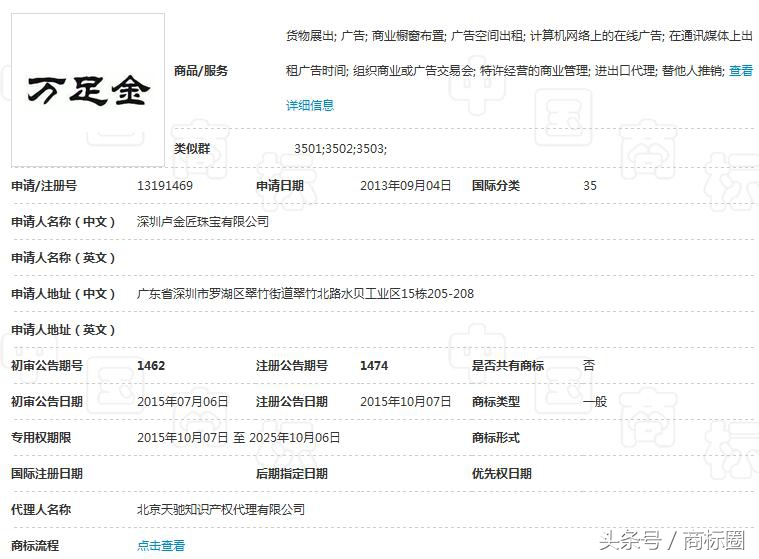Click the 申请人地址（英文） label
Viewport: 759px width, 559px height.
pyautogui.click(x=63, y=330)
